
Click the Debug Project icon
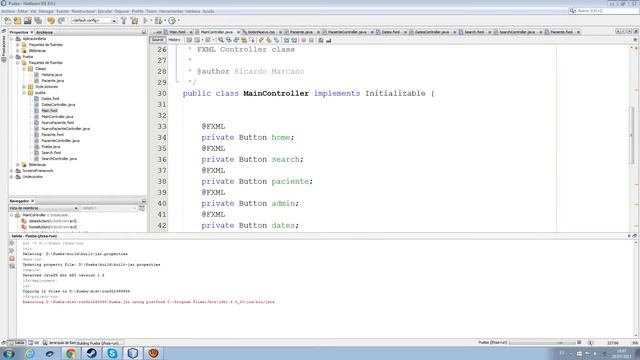158,20
